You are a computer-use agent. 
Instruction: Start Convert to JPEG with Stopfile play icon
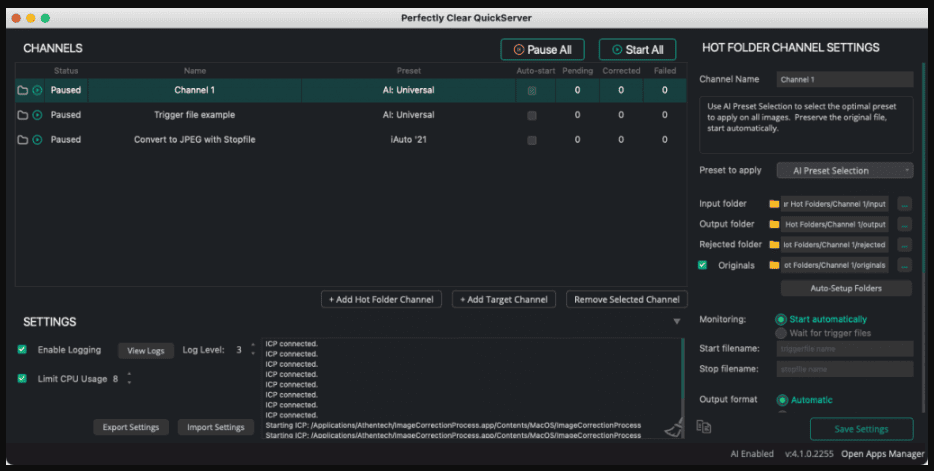[x=37, y=140]
